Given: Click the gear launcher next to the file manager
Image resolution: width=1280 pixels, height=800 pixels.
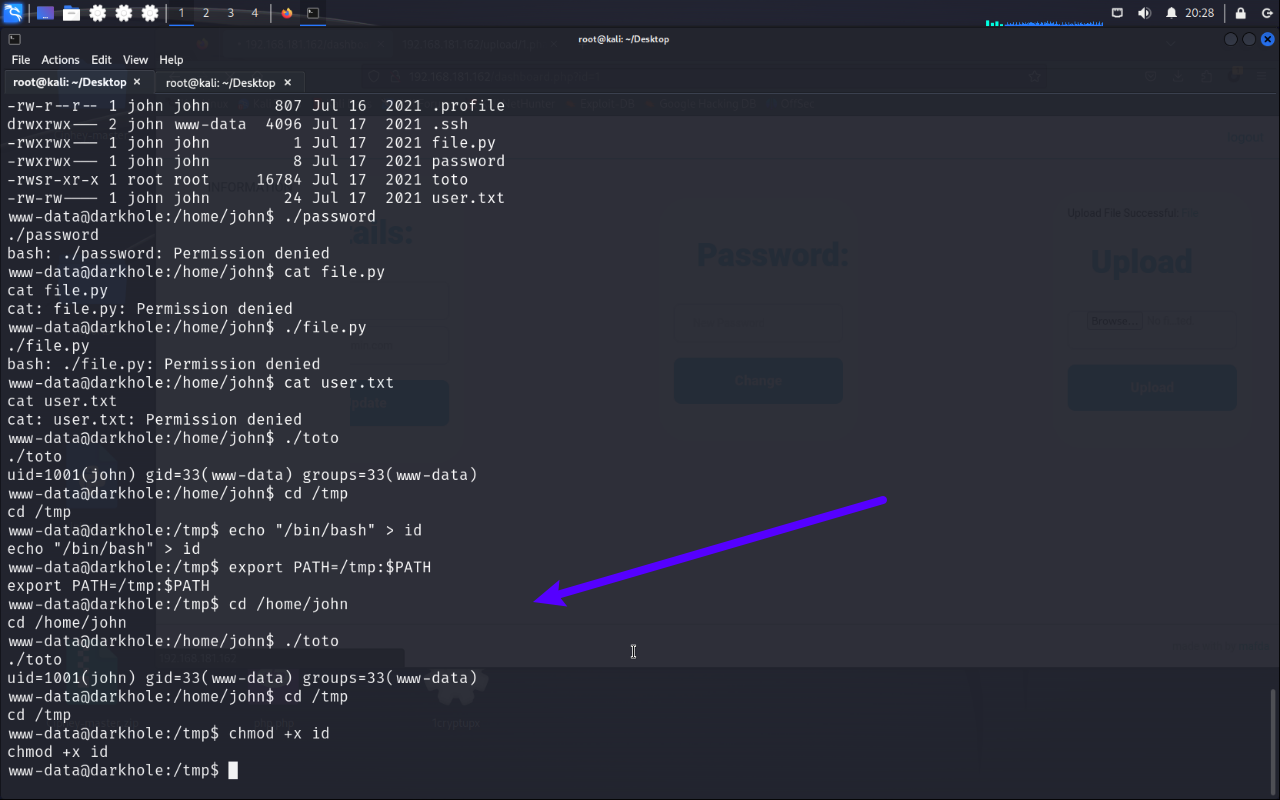Looking at the screenshot, I should point(98,13).
